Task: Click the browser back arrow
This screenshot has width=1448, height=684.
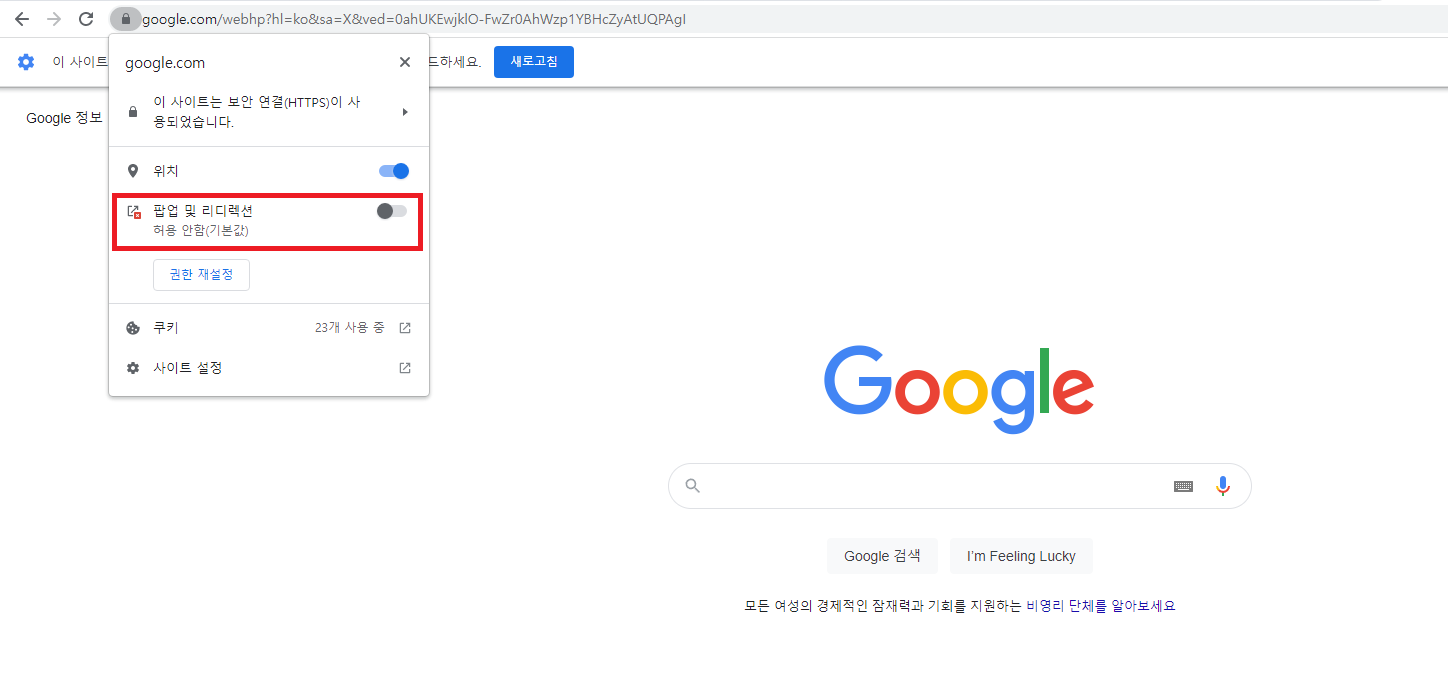Action: tap(22, 19)
